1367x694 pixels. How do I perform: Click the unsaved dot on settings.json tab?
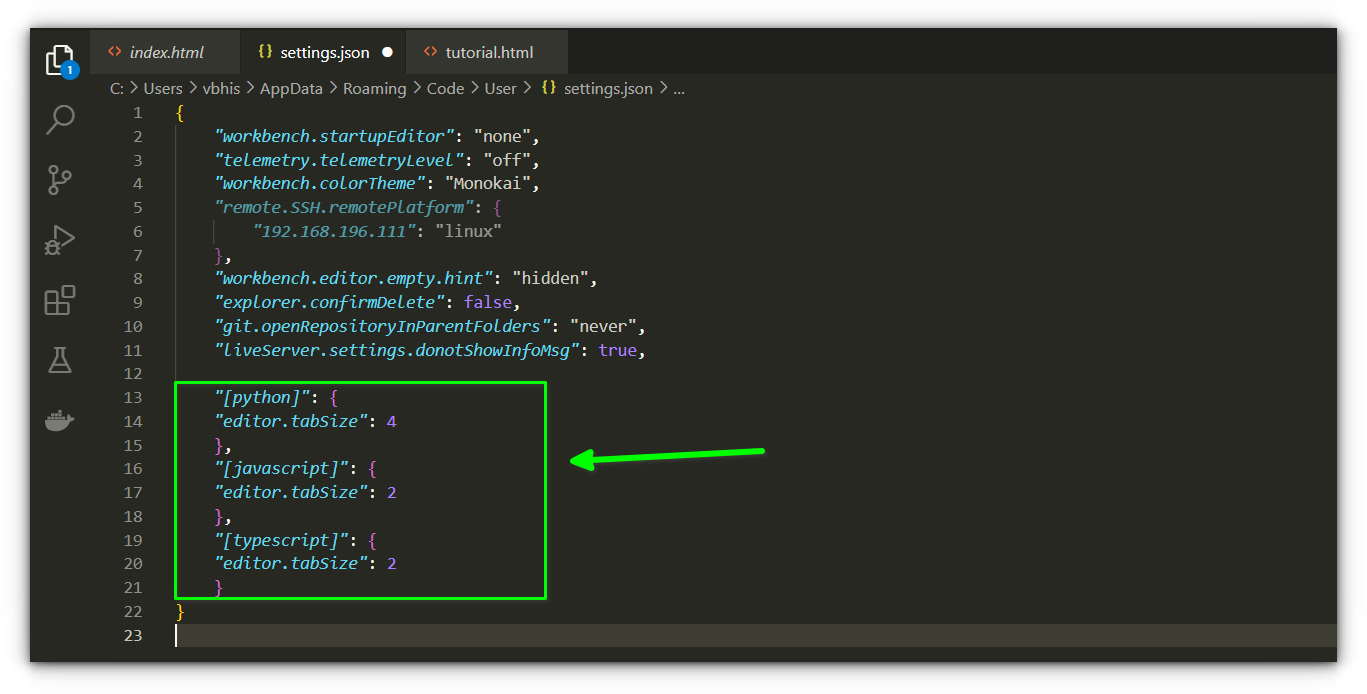387,52
